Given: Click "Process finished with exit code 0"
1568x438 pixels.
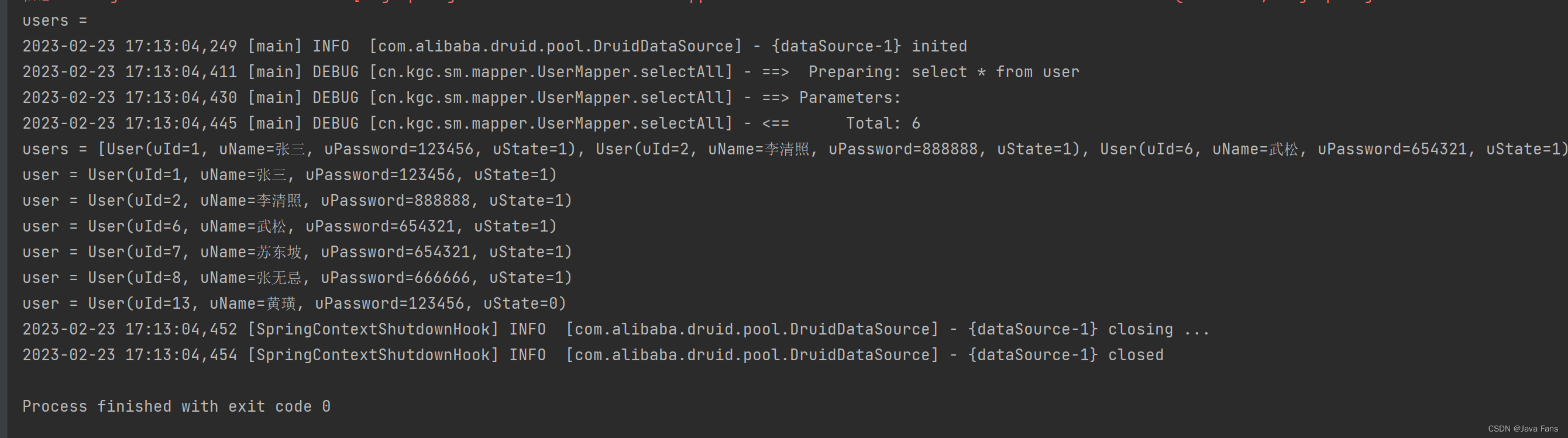Looking at the screenshot, I should coord(177,406).
